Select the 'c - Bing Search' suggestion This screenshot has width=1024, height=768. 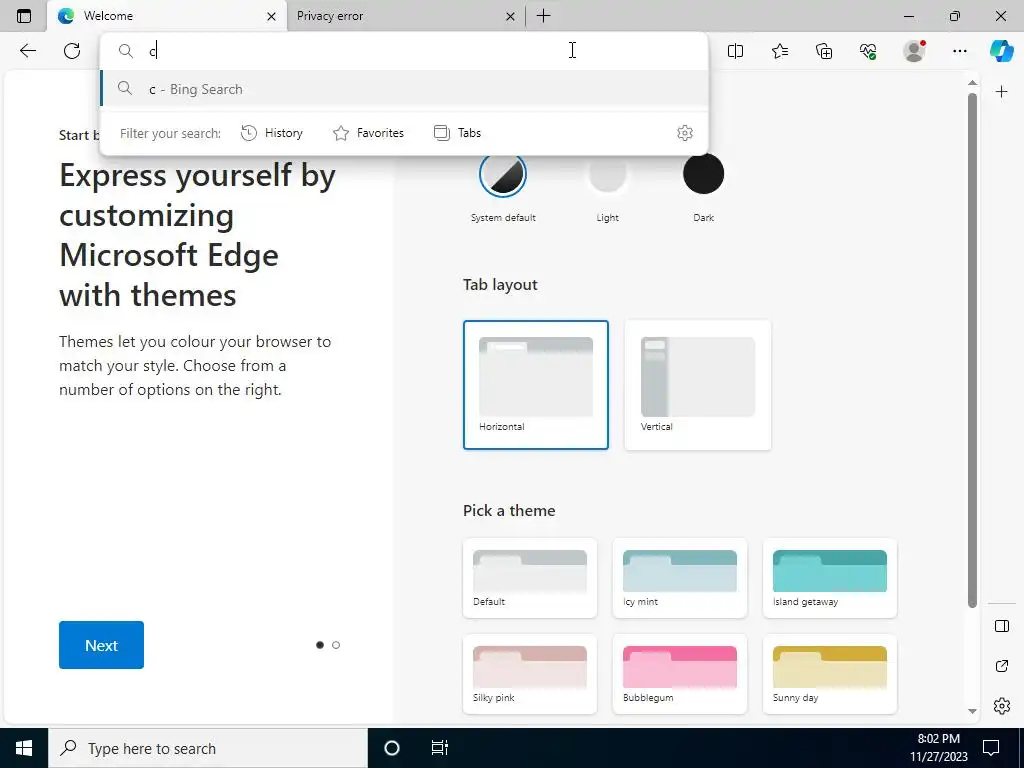[404, 89]
